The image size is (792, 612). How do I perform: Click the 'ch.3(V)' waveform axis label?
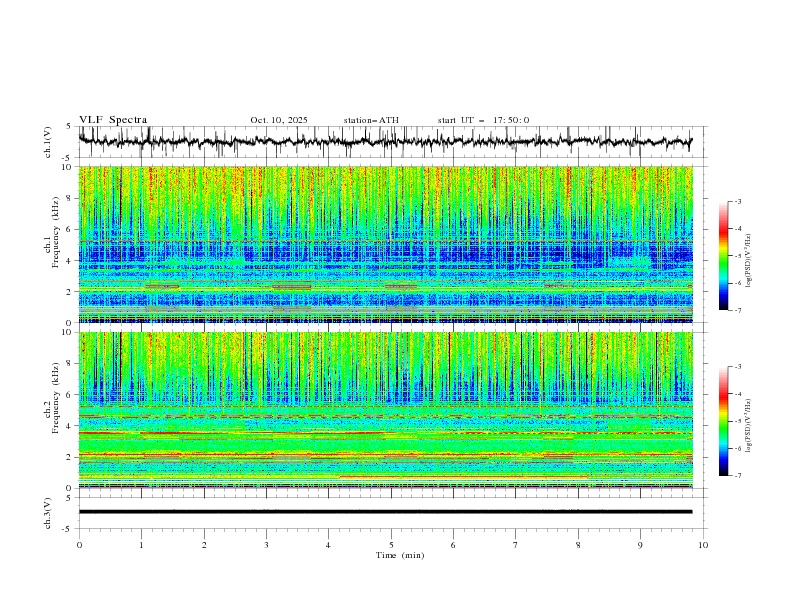[x=48, y=513]
